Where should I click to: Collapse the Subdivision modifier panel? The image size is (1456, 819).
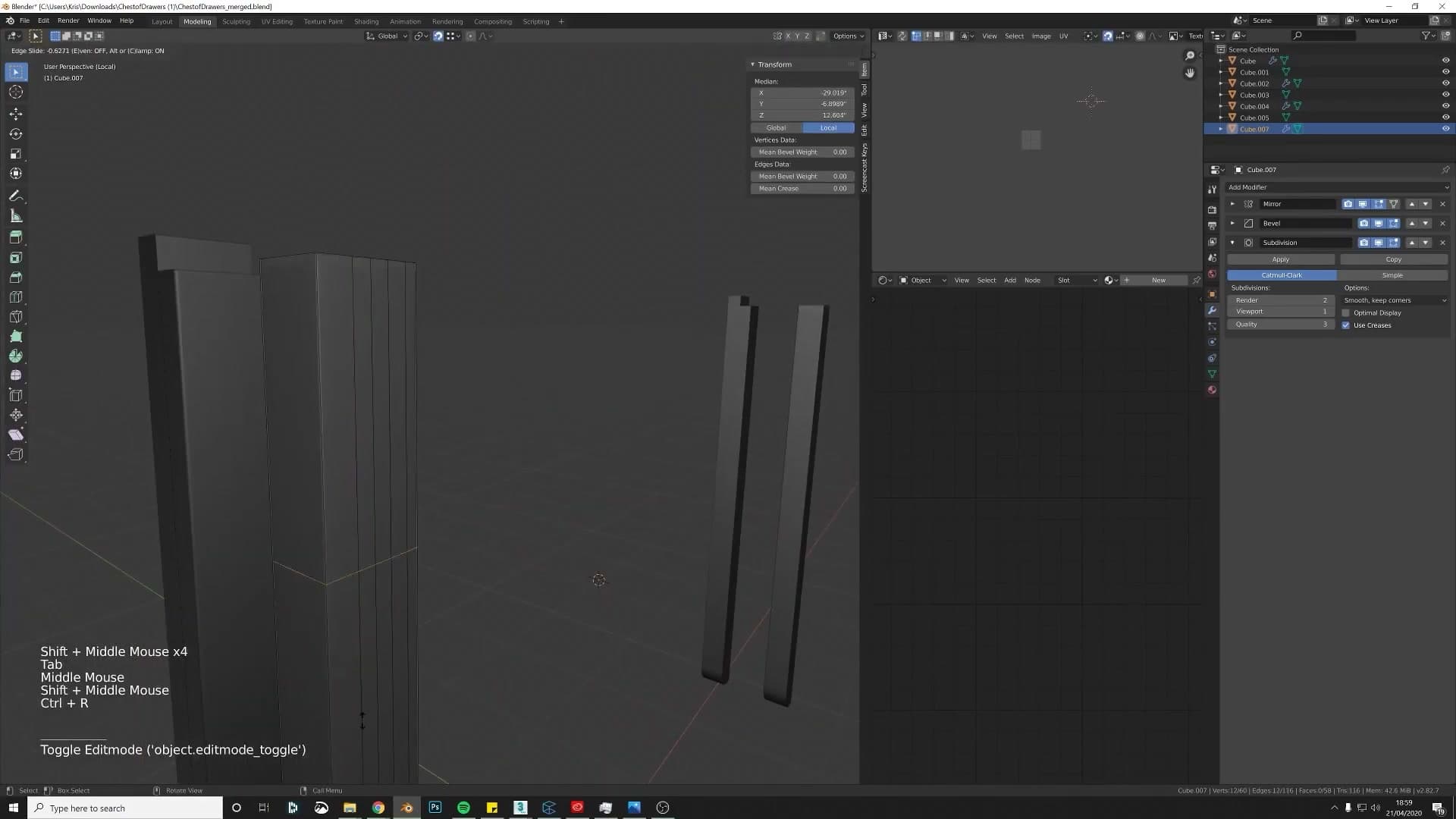(1232, 243)
